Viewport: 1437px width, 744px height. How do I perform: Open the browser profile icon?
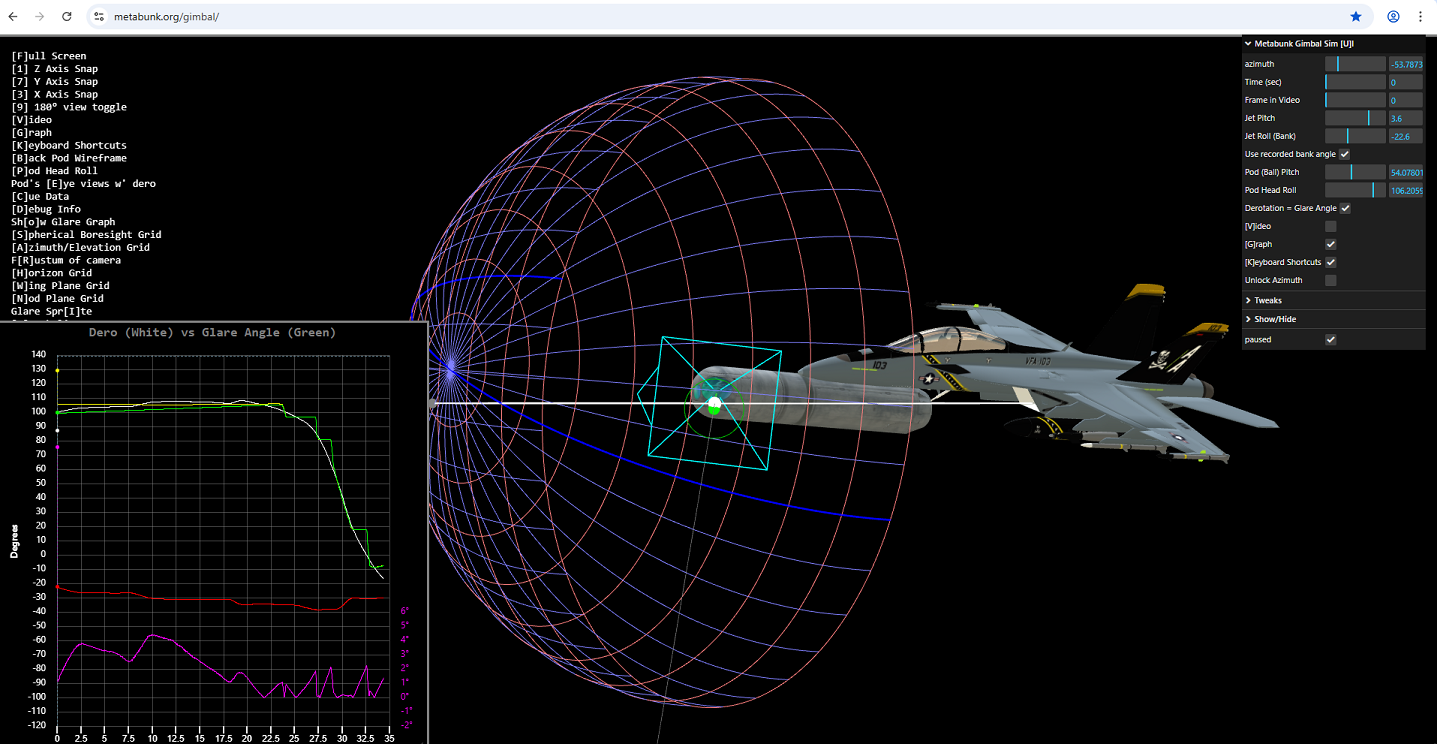1393,17
